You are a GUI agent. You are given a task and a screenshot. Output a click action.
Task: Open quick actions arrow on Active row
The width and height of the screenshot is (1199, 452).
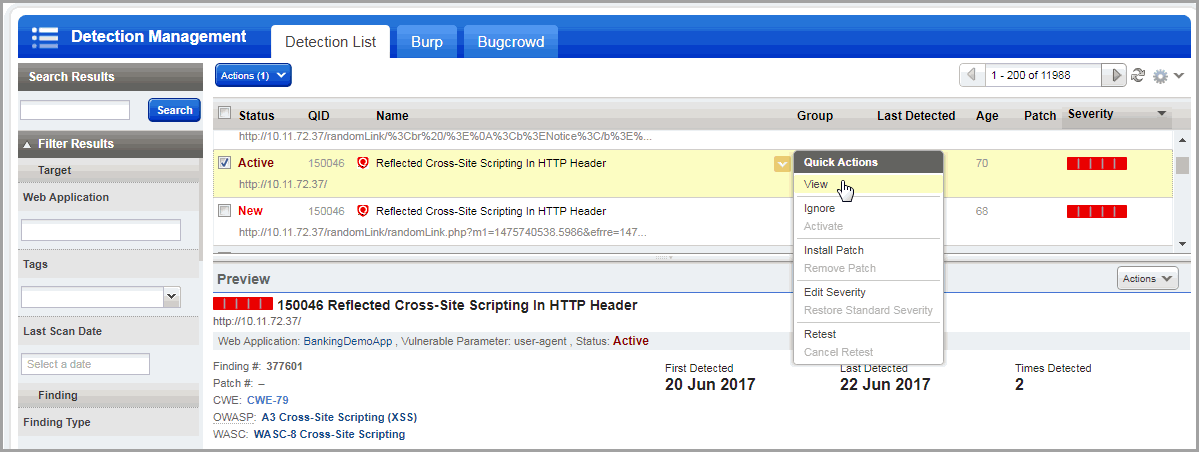point(781,164)
